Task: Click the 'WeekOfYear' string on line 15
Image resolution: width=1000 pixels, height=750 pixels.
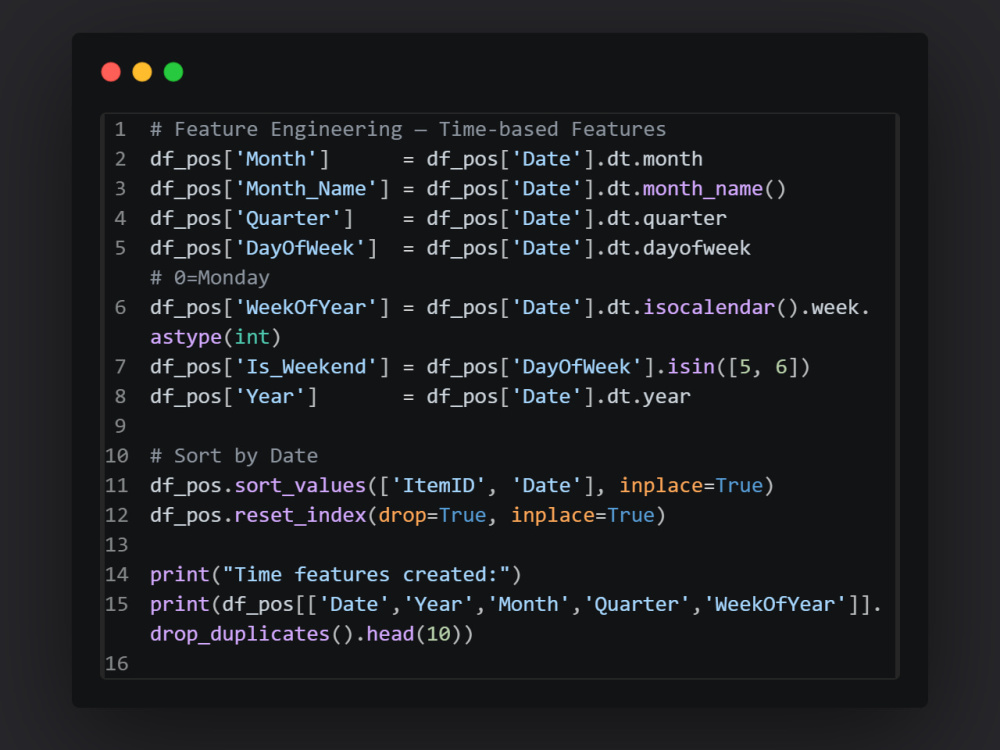Action: [x=775, y=604]
